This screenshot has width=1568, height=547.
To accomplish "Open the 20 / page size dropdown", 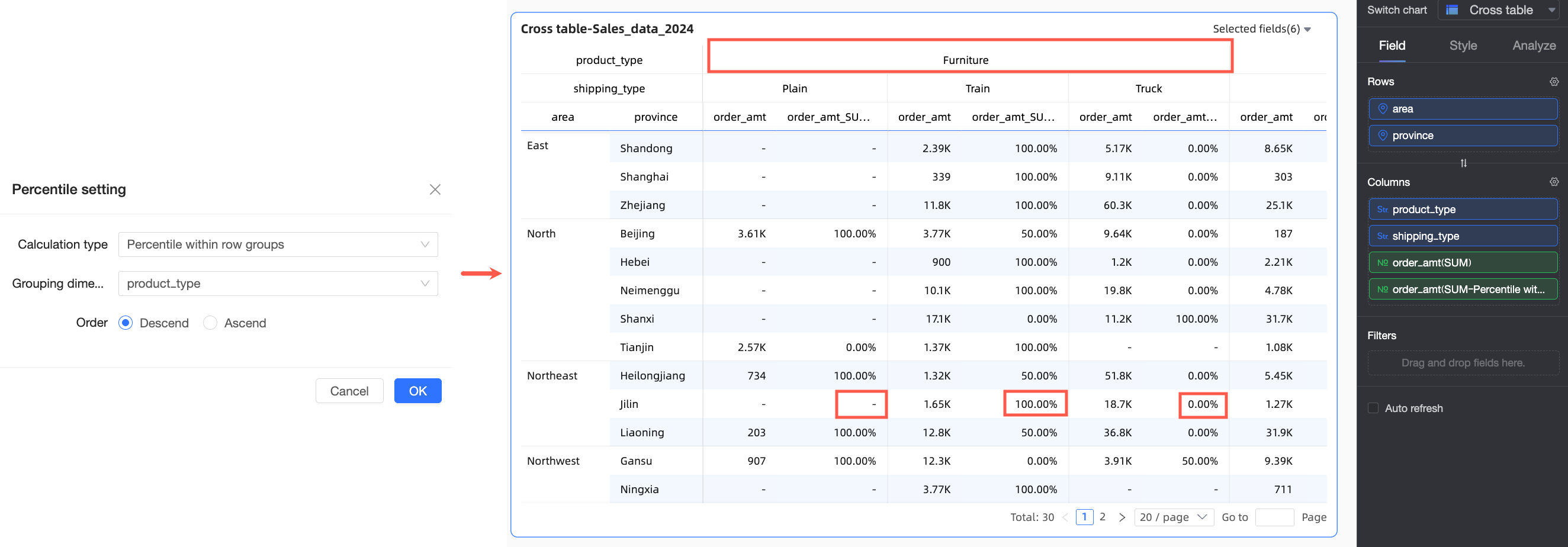I will point(1174,517).
